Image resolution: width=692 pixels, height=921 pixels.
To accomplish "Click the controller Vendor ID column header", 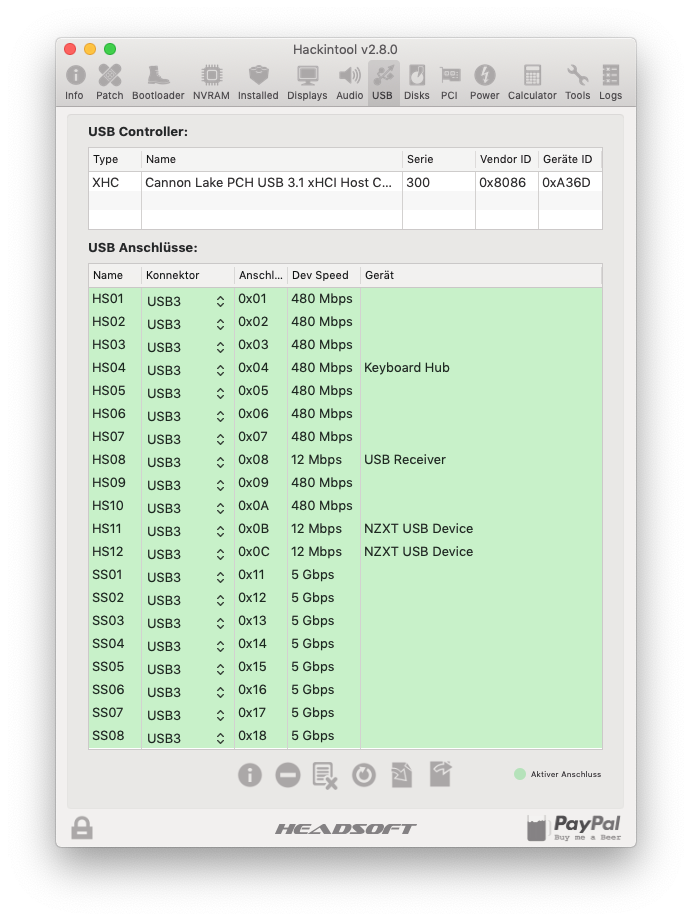I will click(x=506, y=159).
